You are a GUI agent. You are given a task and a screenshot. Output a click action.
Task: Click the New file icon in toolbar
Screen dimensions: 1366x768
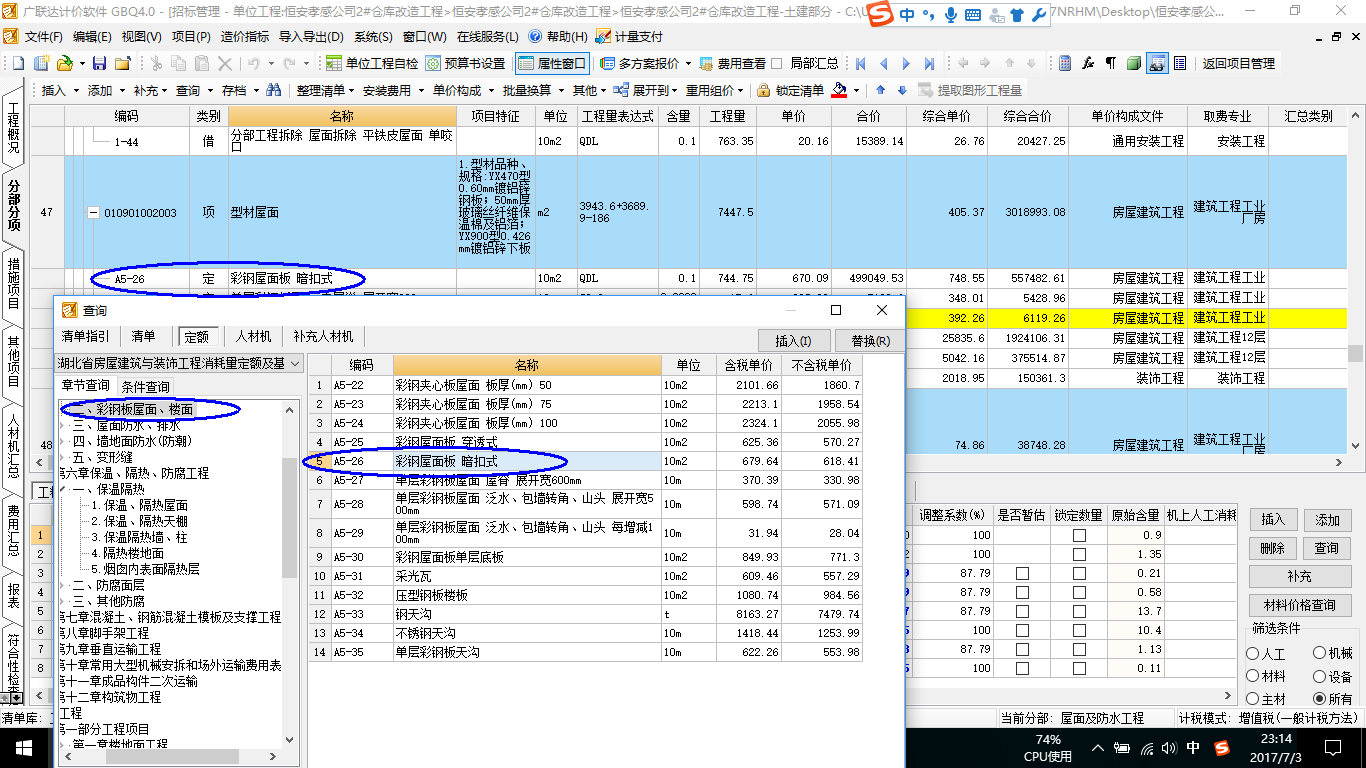pos(18,63)
